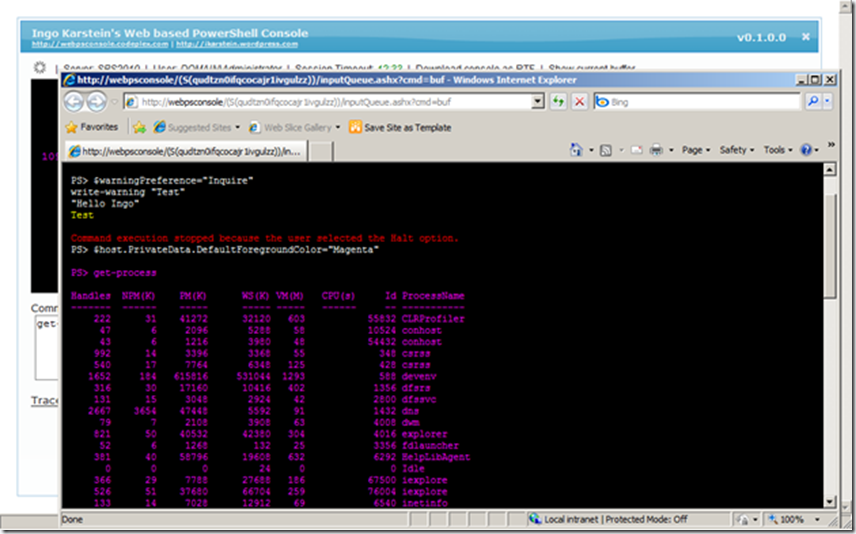This screenshot has width=856, height=534.
Task: Click the devenv process name
Action: pyautogui.click(x=419, y=376)
